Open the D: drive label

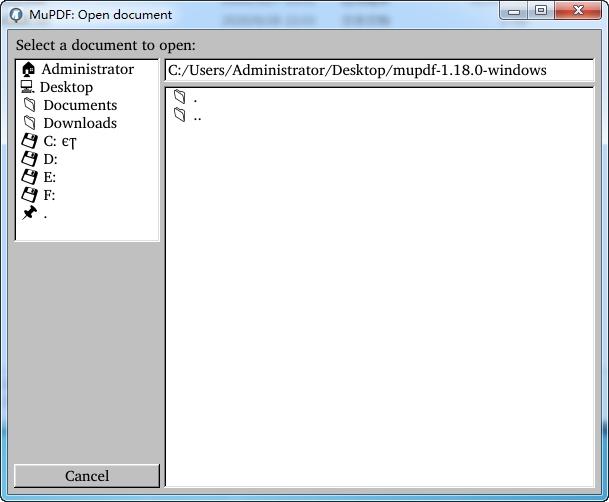50,159
